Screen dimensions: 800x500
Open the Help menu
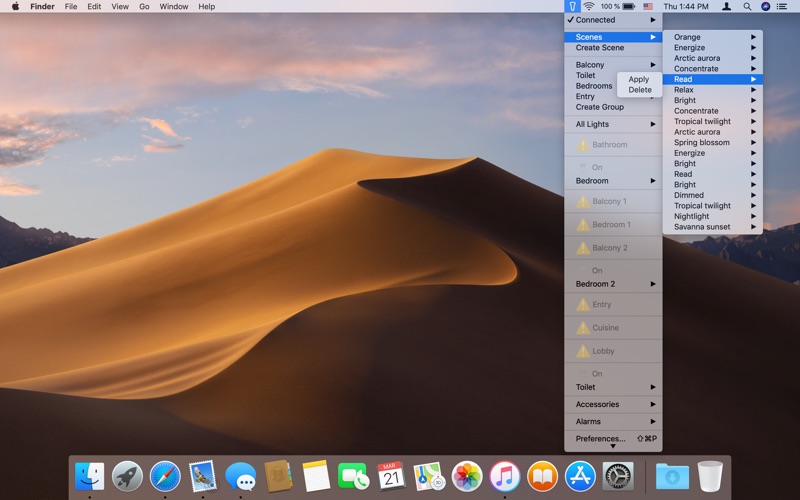click(x=207, y=7)
